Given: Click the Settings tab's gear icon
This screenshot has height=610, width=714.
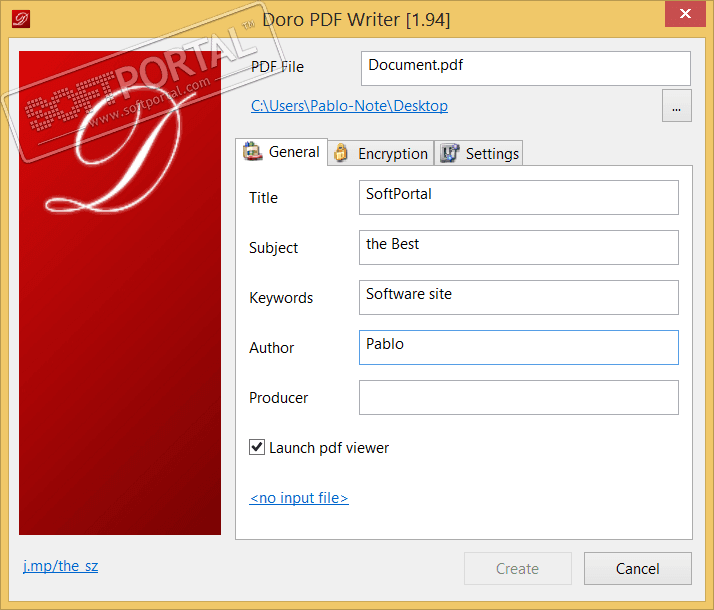Looking at the screenshot, I should tap(449, 153).
